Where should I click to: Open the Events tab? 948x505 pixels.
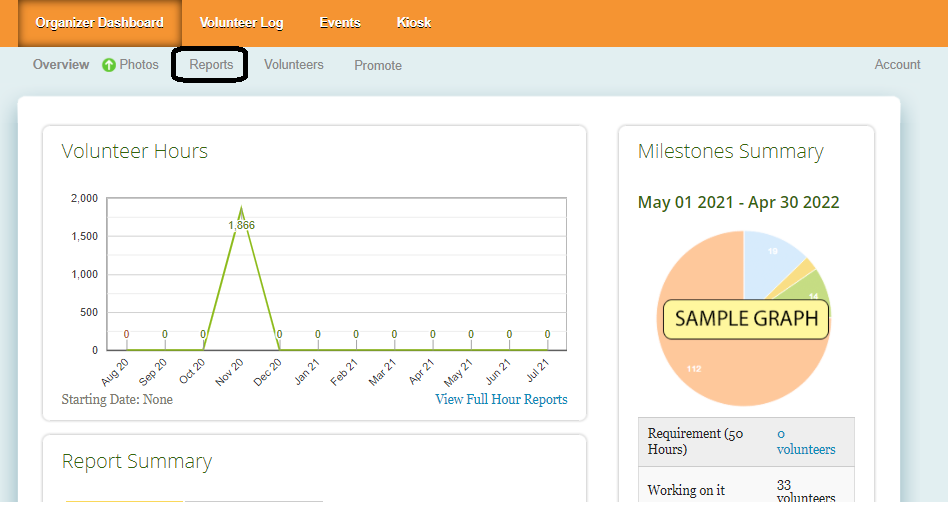pyautogui.click(x=340, y=23)
